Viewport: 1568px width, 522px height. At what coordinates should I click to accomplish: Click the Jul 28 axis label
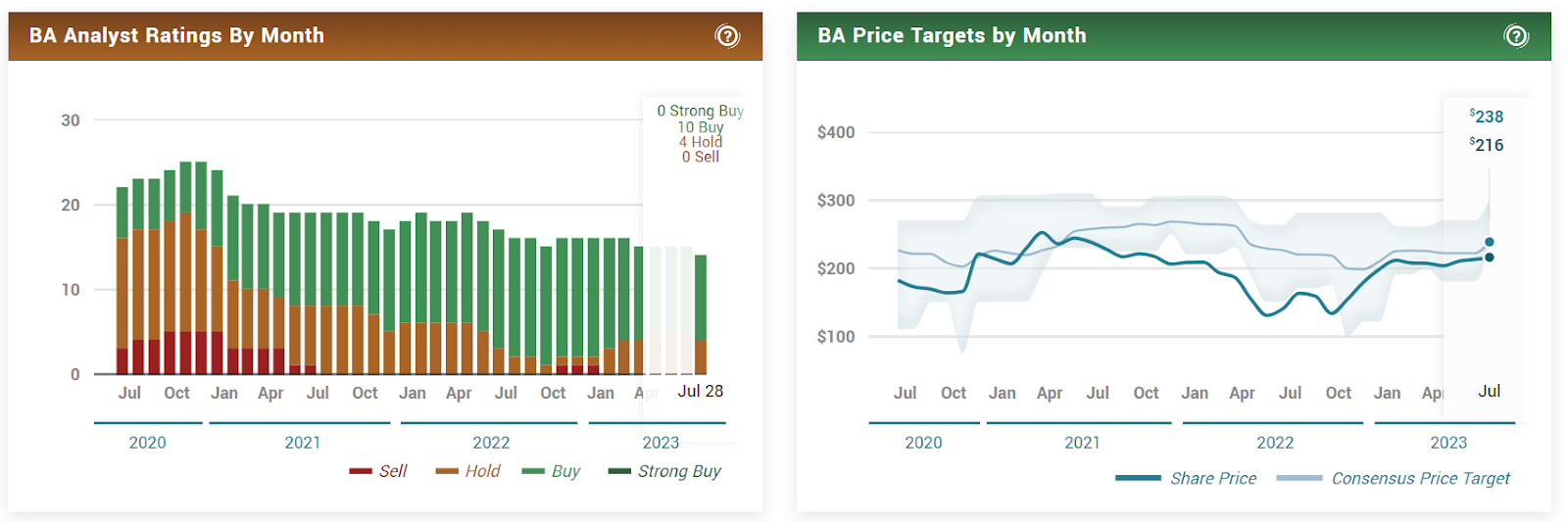[x=701, y=391]
